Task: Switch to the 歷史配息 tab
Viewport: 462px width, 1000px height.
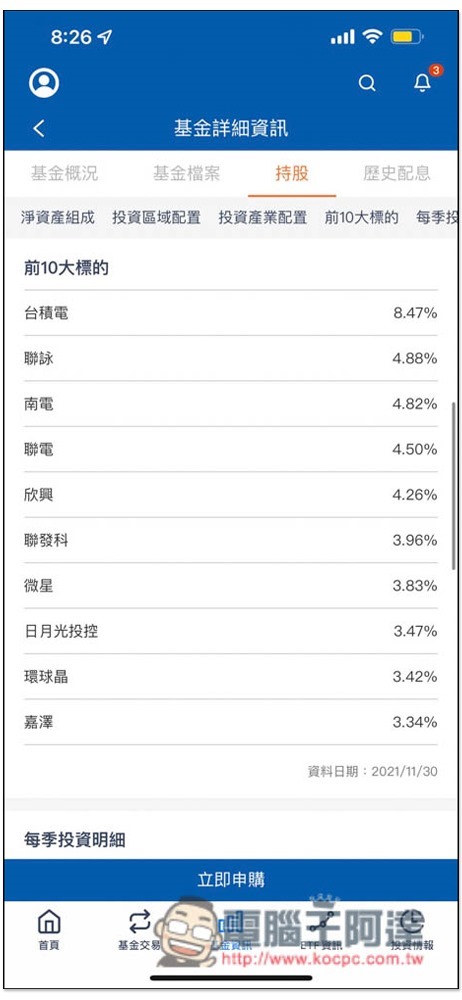Action: tap(397, 173)
